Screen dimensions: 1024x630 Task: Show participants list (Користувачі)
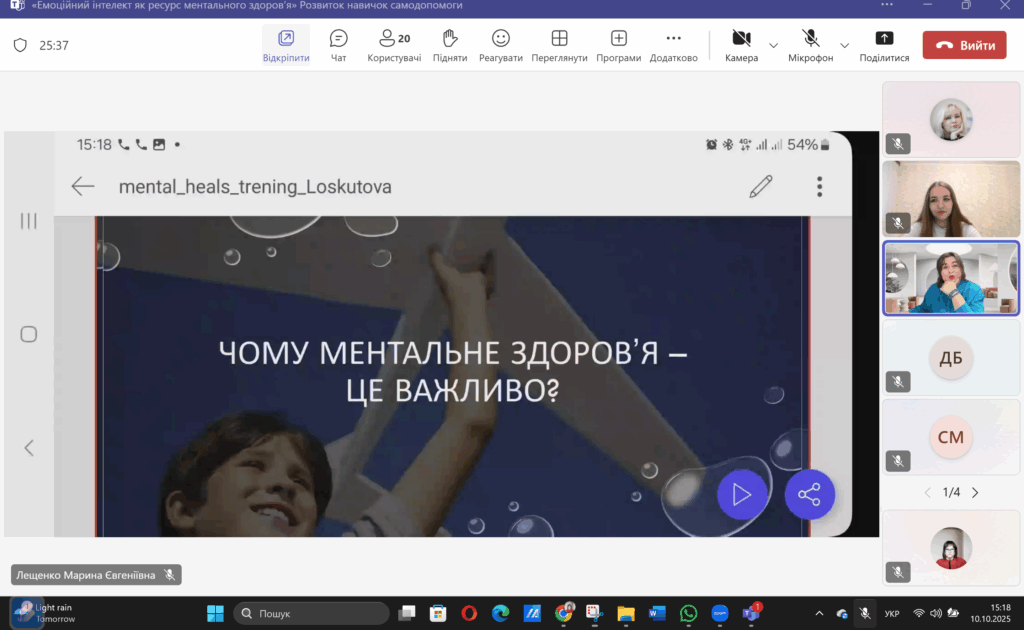pyautogui.click(x=394, y=45)
